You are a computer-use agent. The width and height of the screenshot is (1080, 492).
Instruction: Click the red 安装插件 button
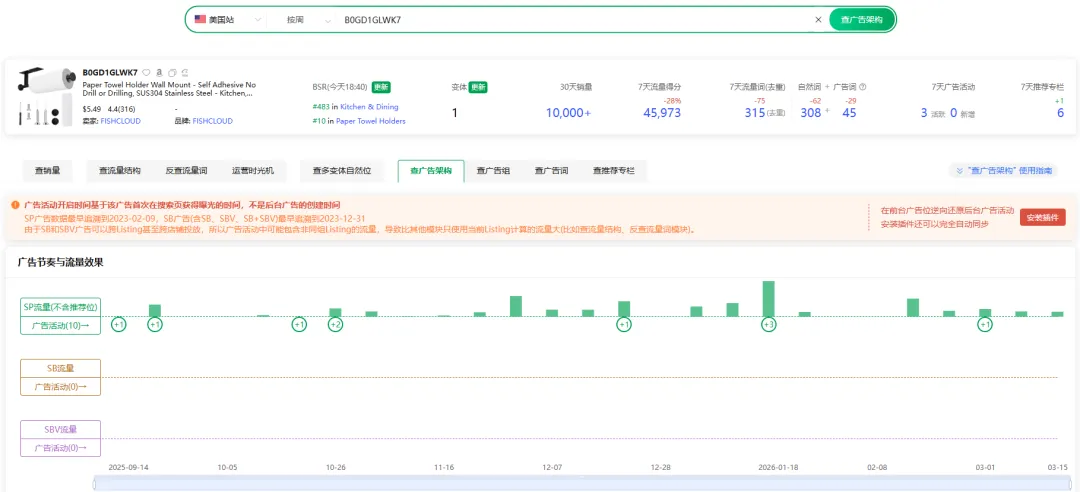tap(1042, 217)
